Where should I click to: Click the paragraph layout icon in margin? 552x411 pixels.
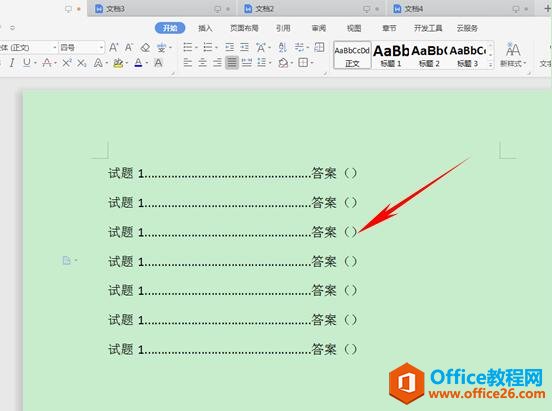point(67,261)
